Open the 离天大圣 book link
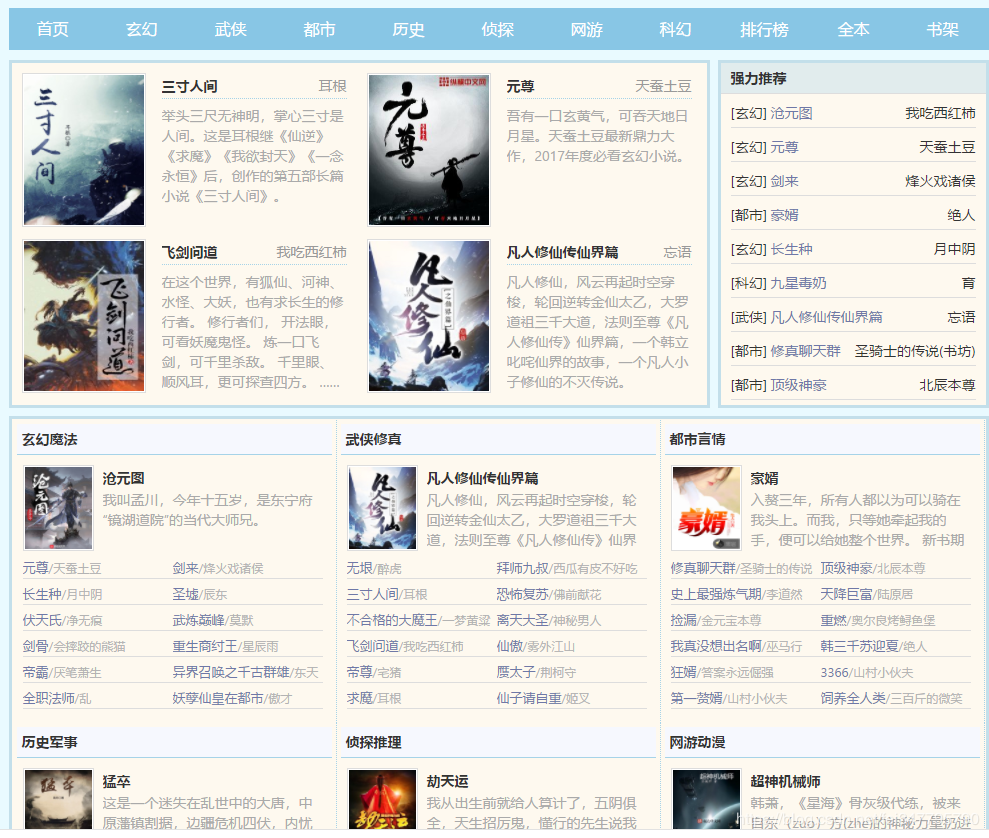The height and width of the screenshot is (838, 989). pos(523,620)
